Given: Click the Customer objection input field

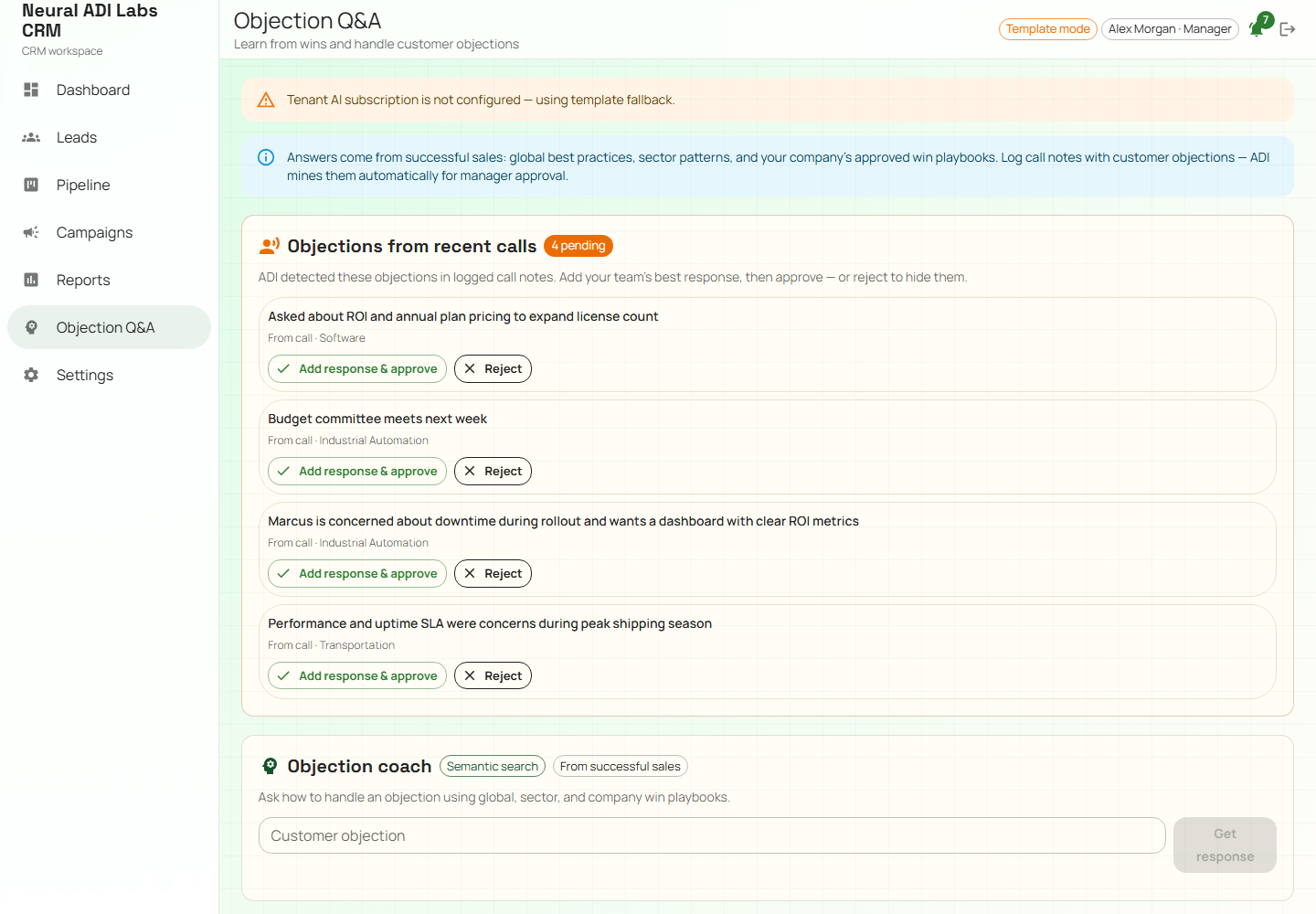Looking at the screenshot, I should [x=712, y=835].
